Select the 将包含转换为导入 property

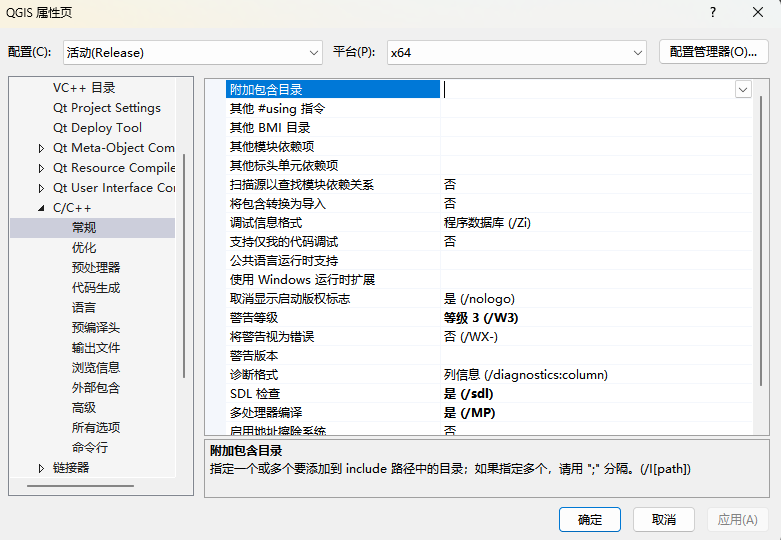277,204
